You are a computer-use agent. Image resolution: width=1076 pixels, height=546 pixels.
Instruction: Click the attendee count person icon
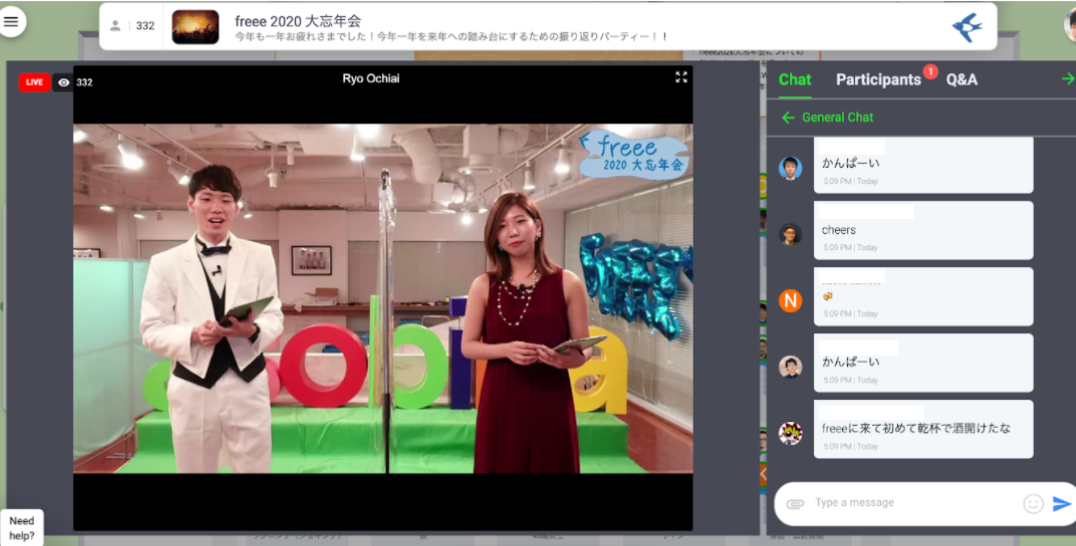click(x=115, y=25)
